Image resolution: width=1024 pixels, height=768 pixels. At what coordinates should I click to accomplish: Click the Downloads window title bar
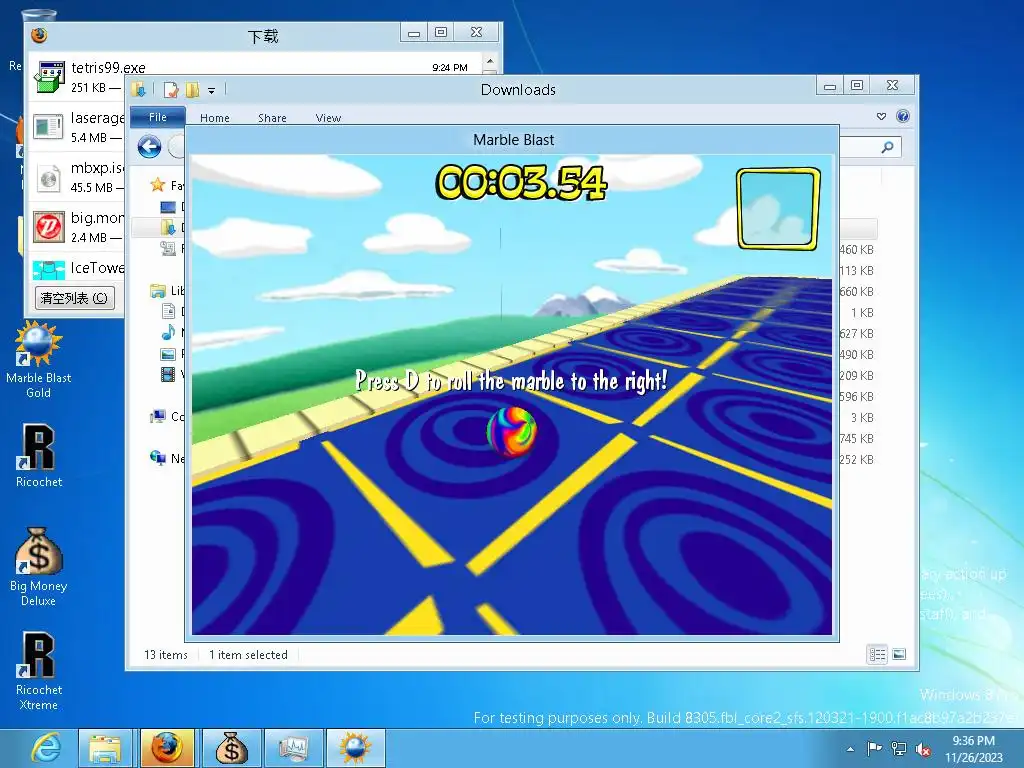pyautogui.click(x=518, y=89)
